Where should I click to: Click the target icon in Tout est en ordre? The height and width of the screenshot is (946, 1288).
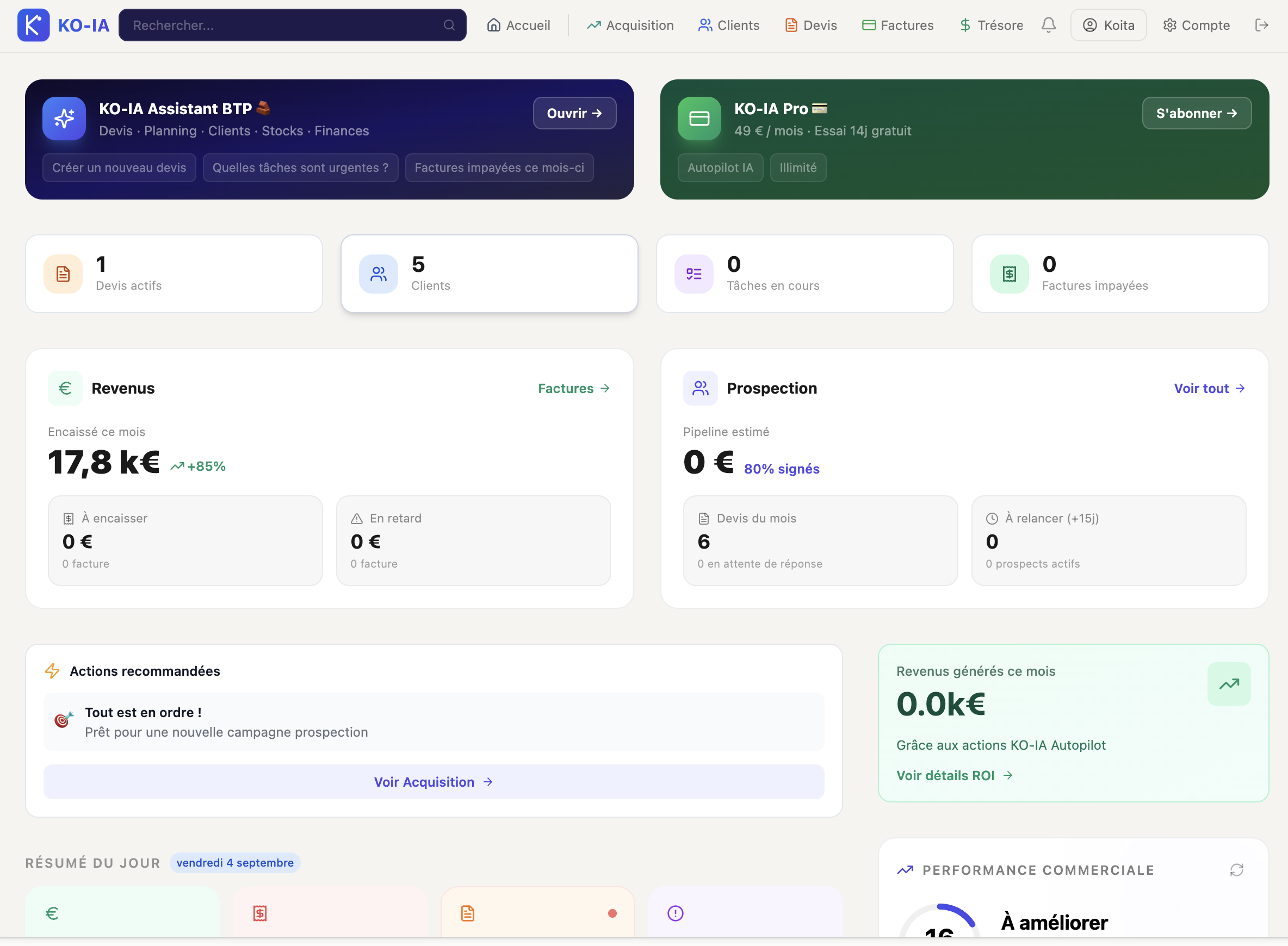tap(64, 719)
